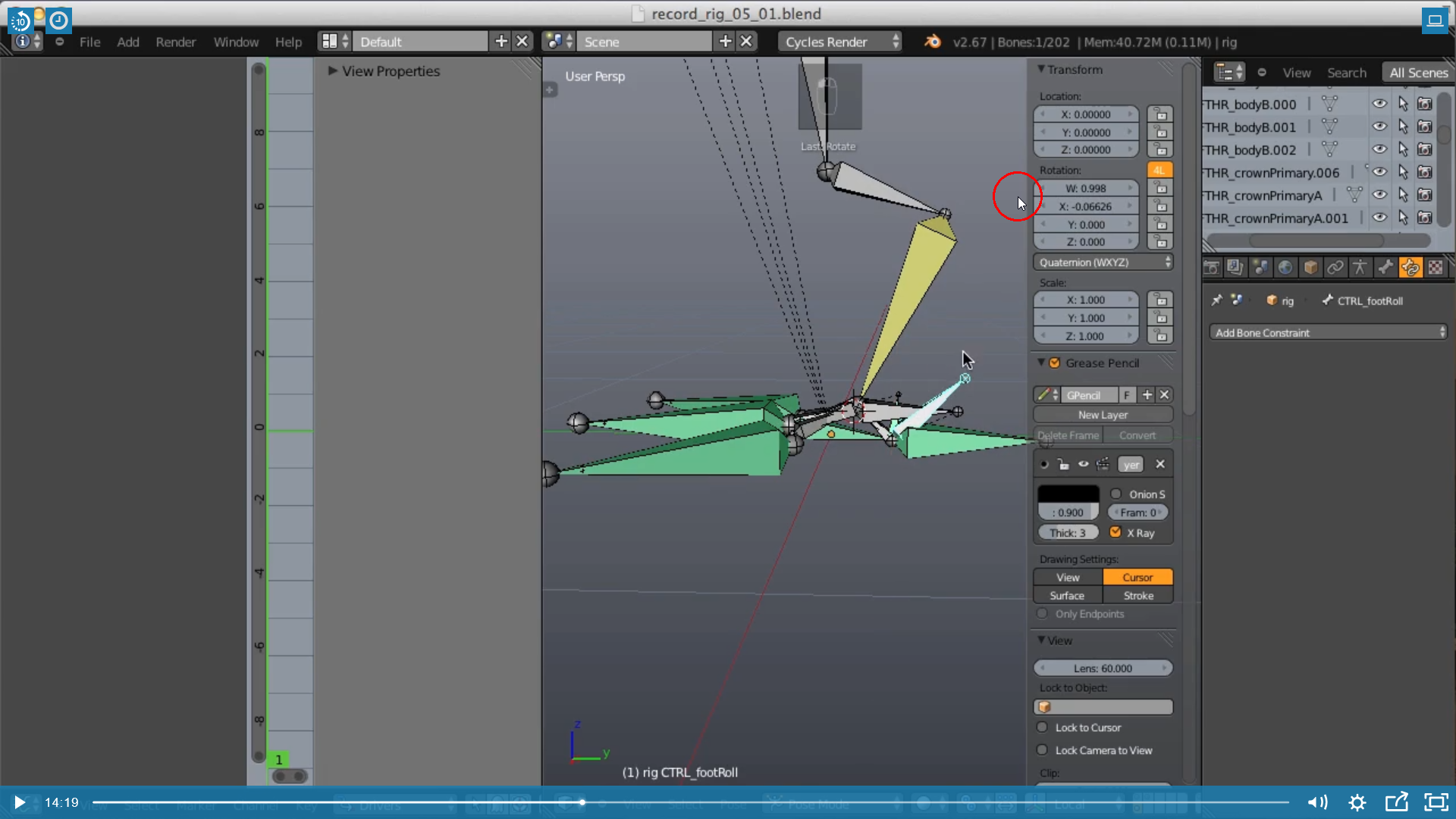Click the New Layer button

1103,415
